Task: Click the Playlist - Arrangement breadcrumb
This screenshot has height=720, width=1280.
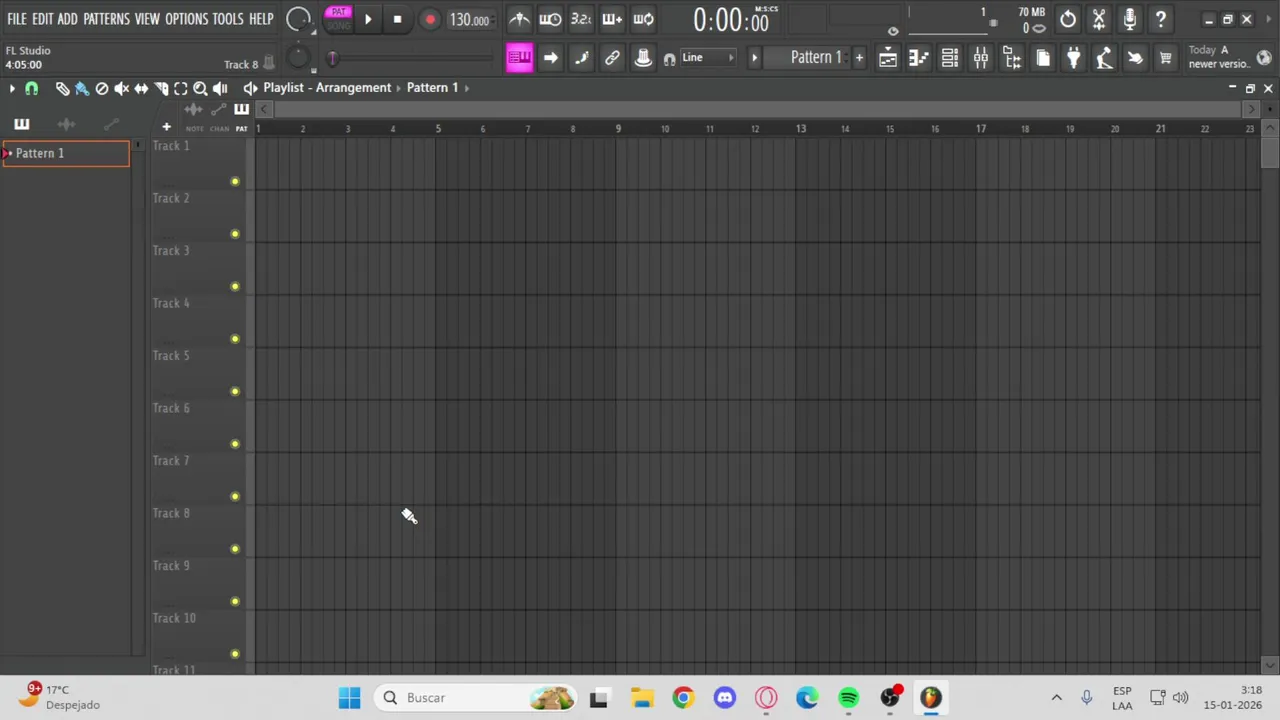Action: coord(327,88)
